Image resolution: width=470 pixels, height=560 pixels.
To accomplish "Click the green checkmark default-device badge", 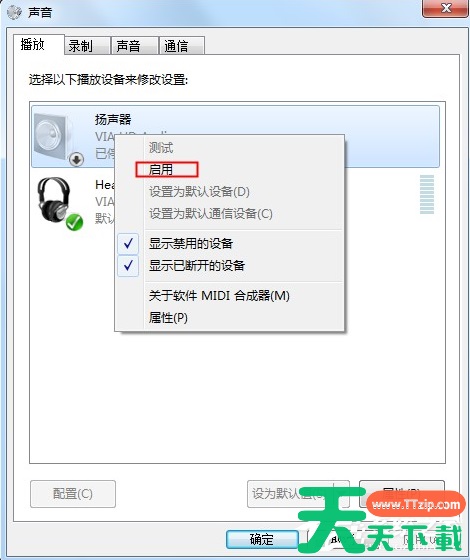I will (74, 222).
